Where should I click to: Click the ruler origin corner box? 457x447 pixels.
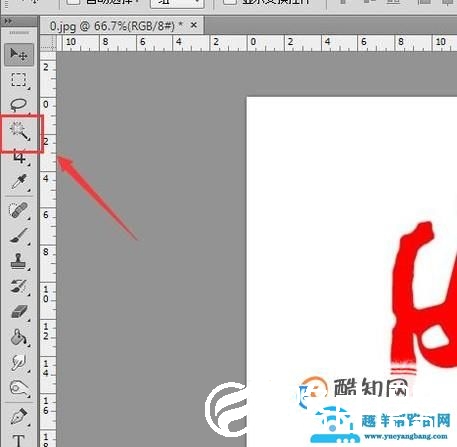pyautogui.click(x=48, y=43)
